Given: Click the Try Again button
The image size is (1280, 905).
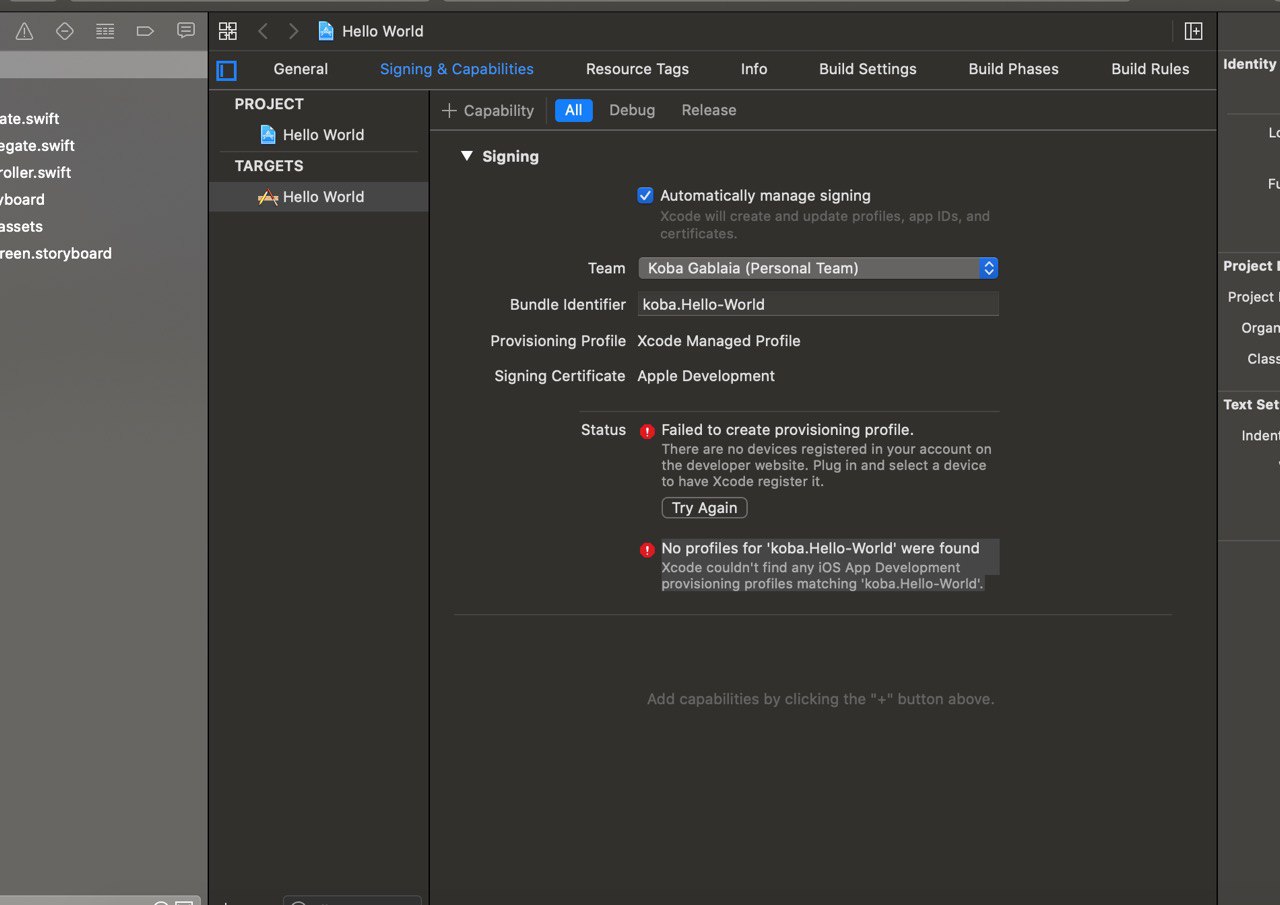Looking at the screenshot, I should tap(704, 508).
